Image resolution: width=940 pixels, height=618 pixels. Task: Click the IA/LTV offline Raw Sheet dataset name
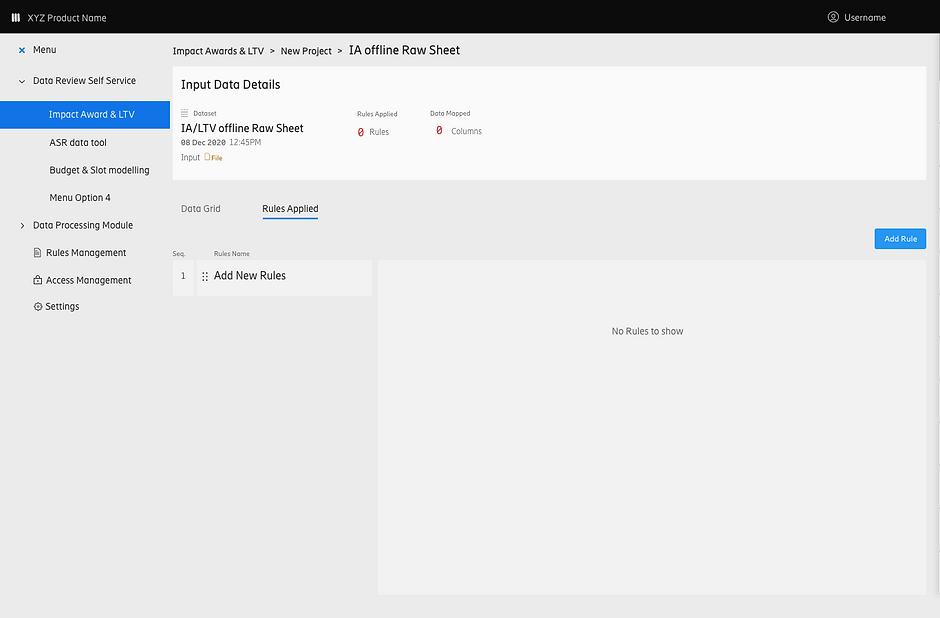[x=242, y=128]
